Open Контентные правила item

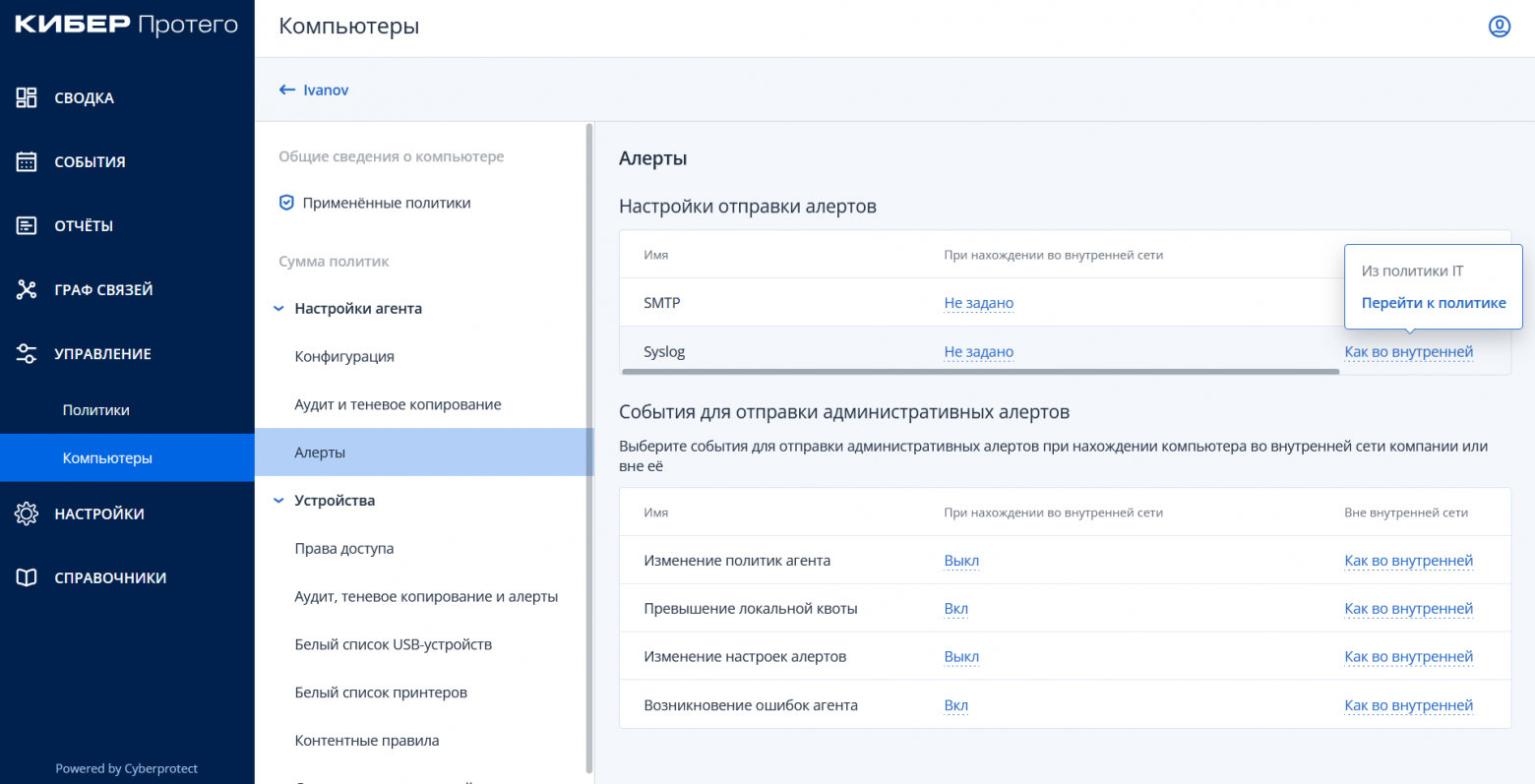click(x=367, y=741)
